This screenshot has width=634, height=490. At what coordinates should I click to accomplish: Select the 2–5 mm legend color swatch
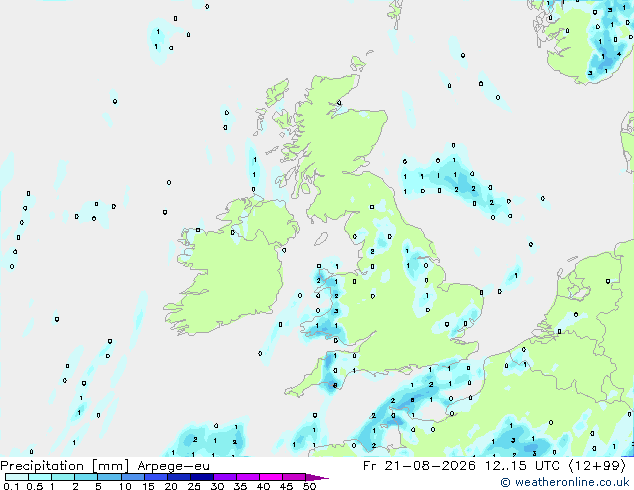click(86, 477)
